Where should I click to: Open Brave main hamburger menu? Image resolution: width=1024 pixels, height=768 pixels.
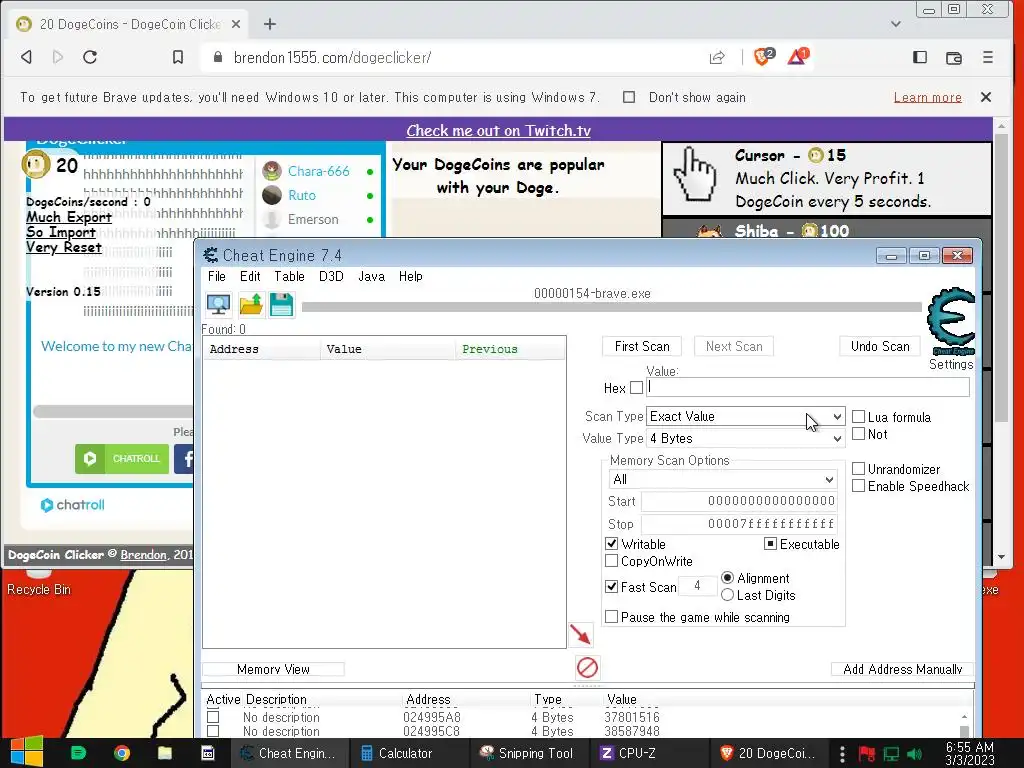(987, 57)
